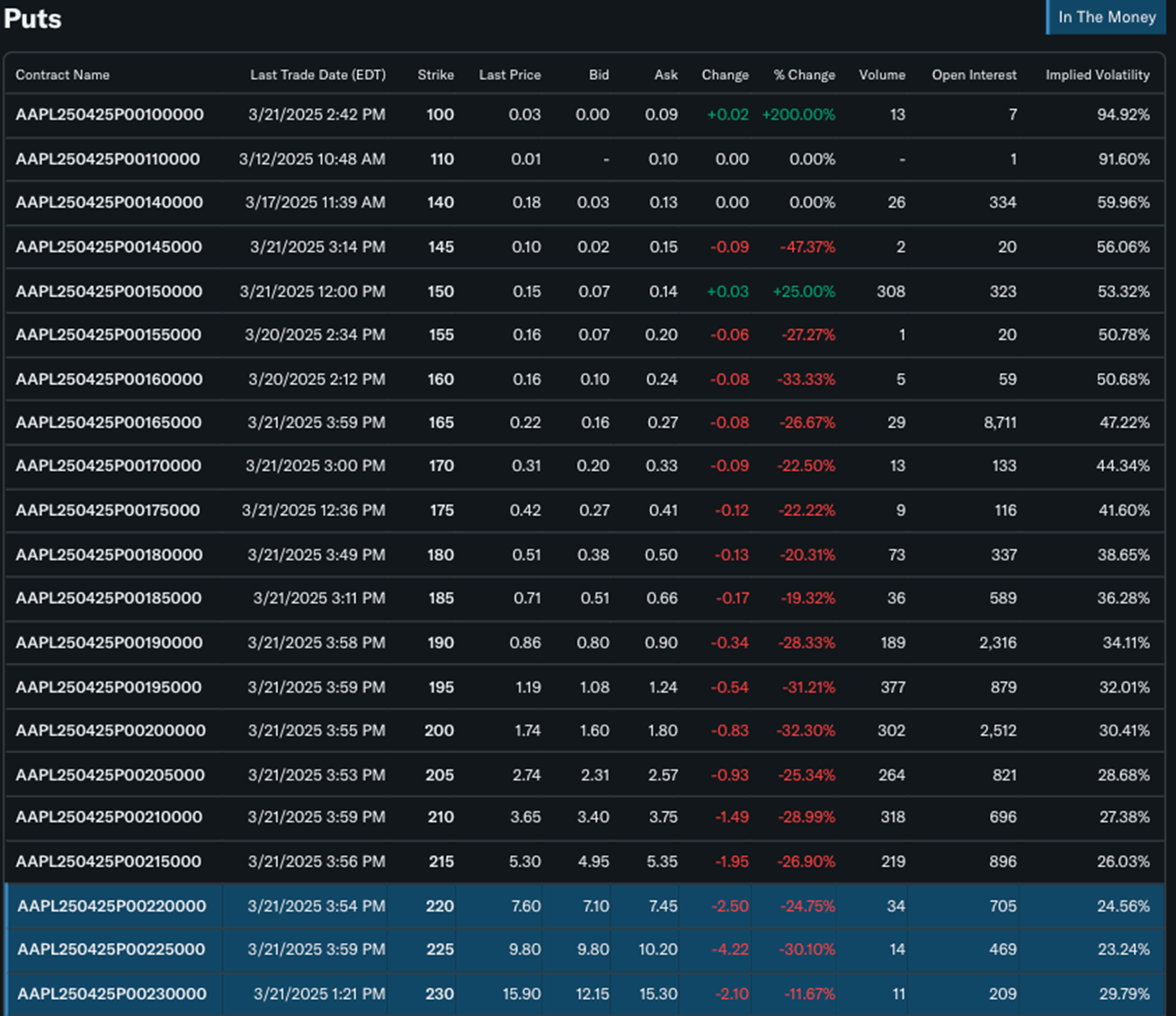
Task: Click the In The Money button
Action: pos(1106,17)
